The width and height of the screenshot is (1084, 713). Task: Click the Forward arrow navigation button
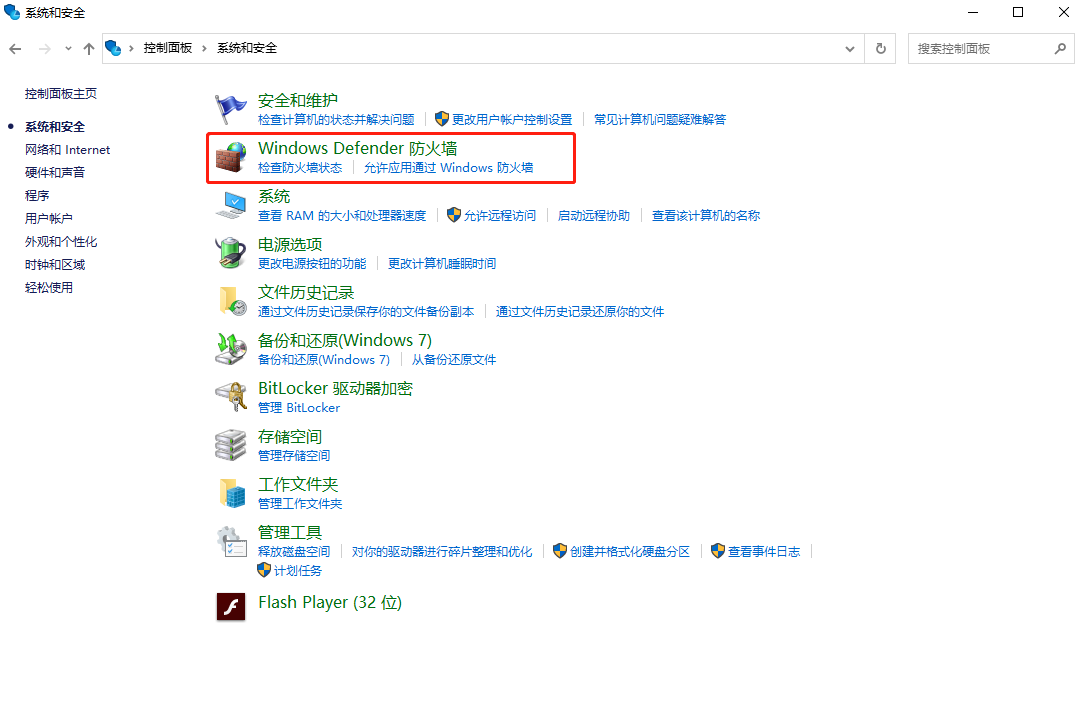(45, 48)
